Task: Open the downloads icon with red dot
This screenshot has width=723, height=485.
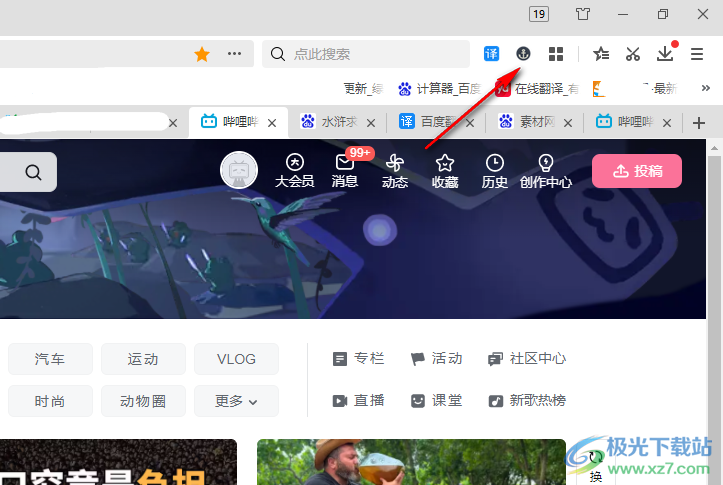Action: point(665,54)
